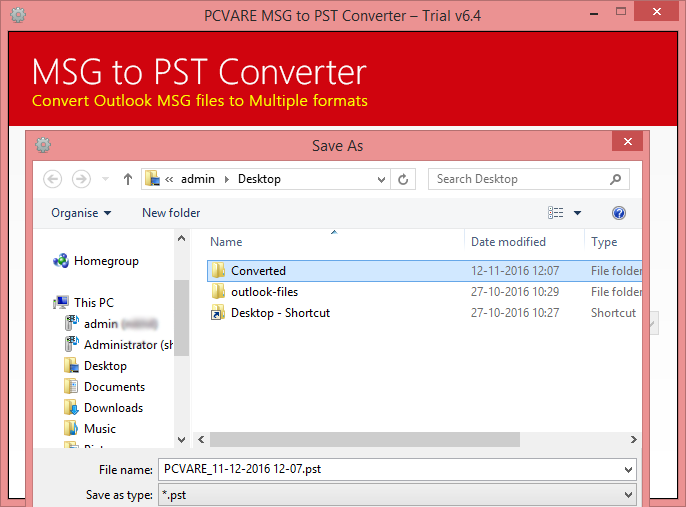
Task: Click date 27-10-2016 10:27
Action: click(x=515, y=313)
